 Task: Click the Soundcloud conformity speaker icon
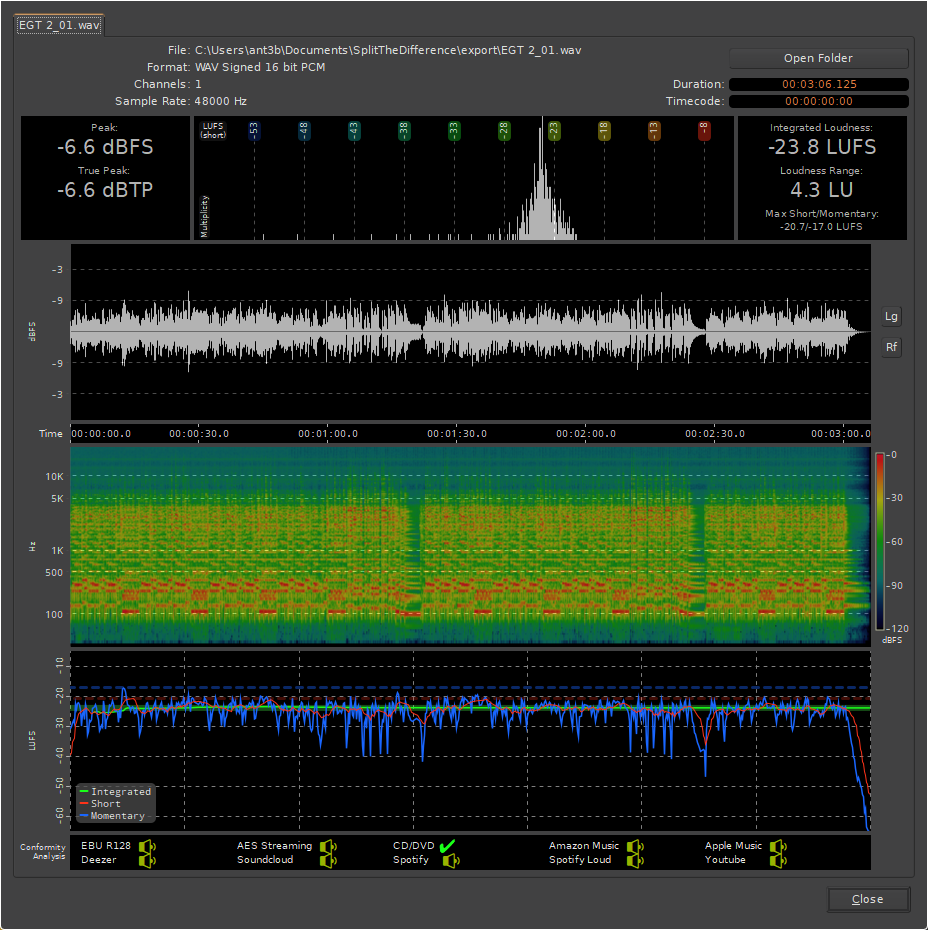click(327, 860)
